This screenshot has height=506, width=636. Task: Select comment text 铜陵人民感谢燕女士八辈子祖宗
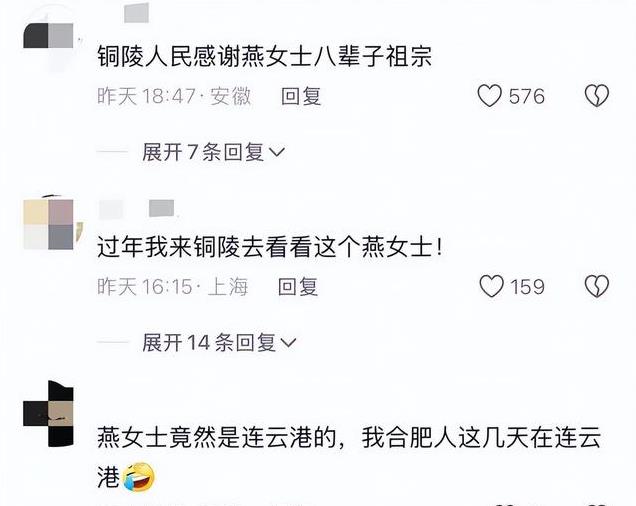(x=264, y=56)
